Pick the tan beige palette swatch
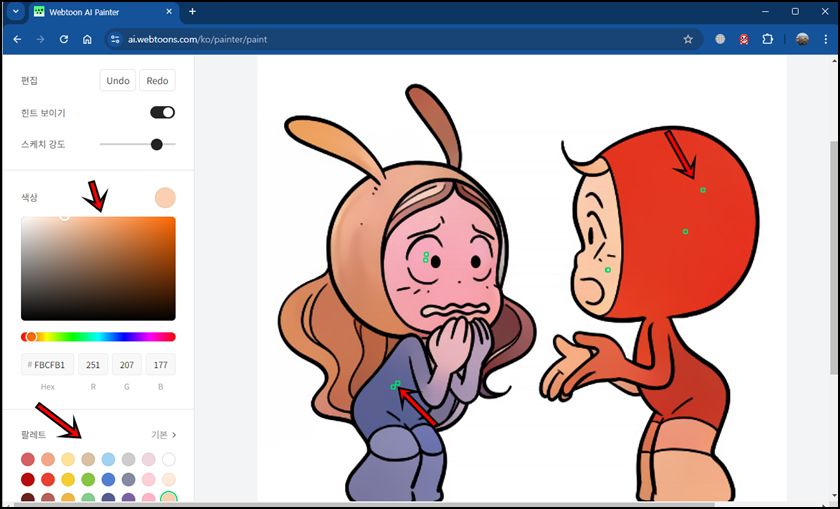 click(x=88, y=459)
